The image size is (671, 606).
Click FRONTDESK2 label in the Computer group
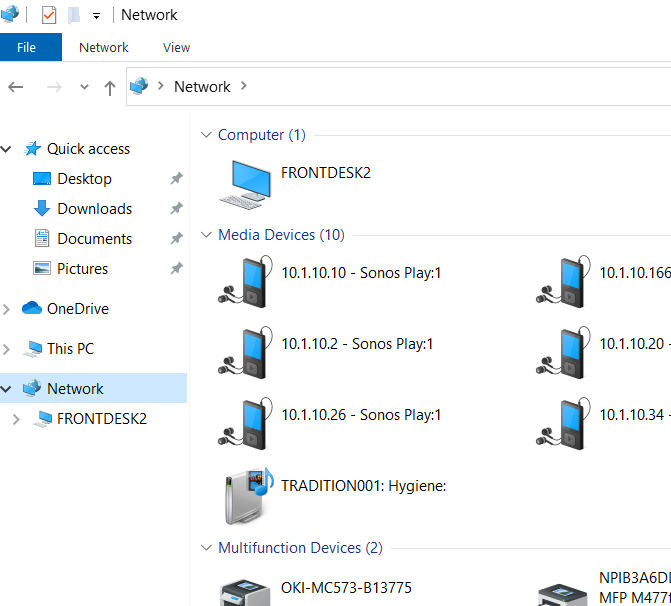[326, 173]
